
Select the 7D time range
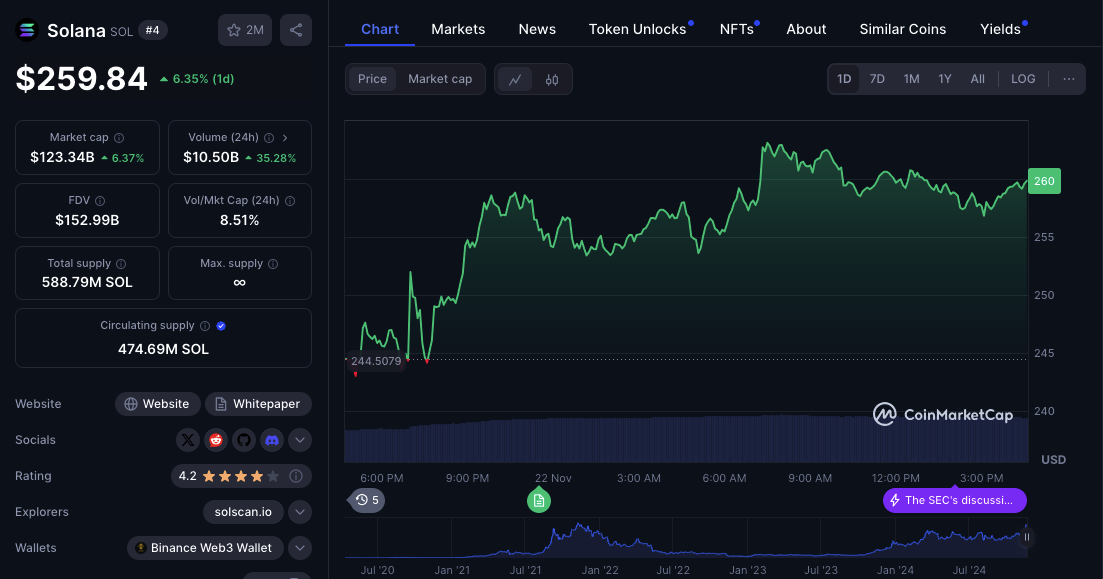(x=877, y=79)
